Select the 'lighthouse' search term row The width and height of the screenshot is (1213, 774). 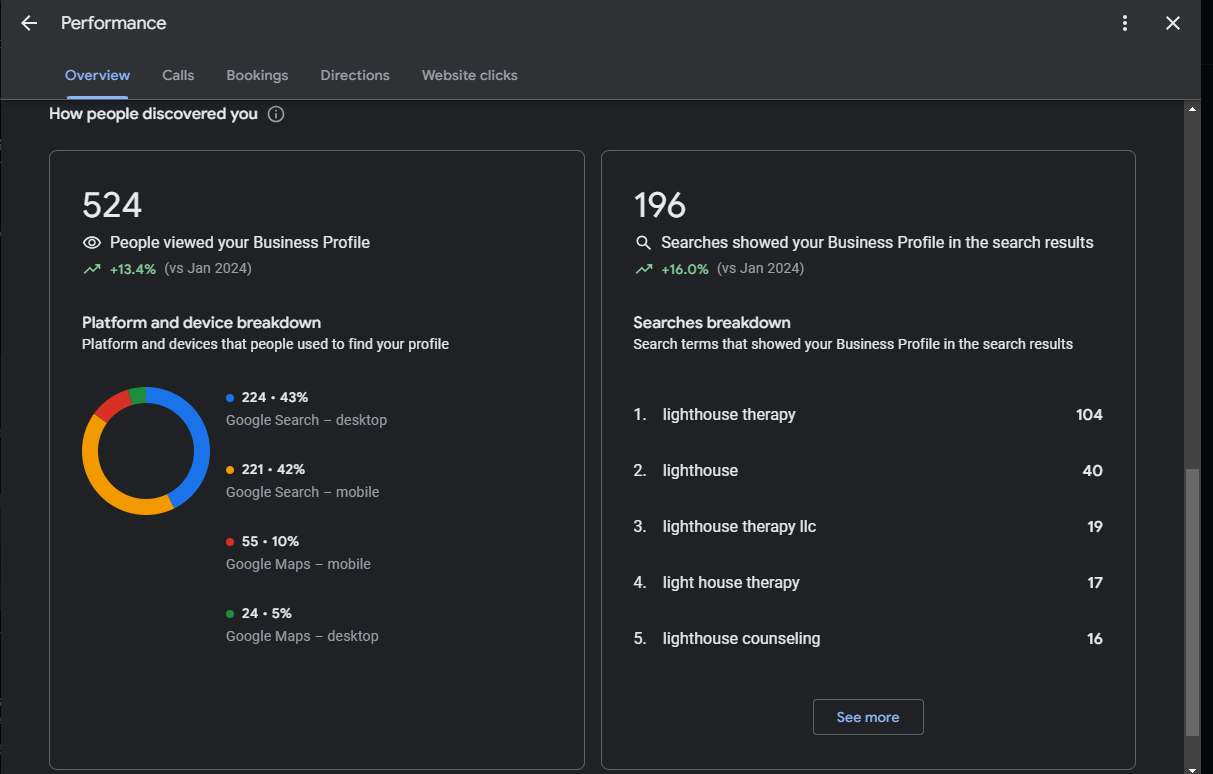tap(868, 471)
